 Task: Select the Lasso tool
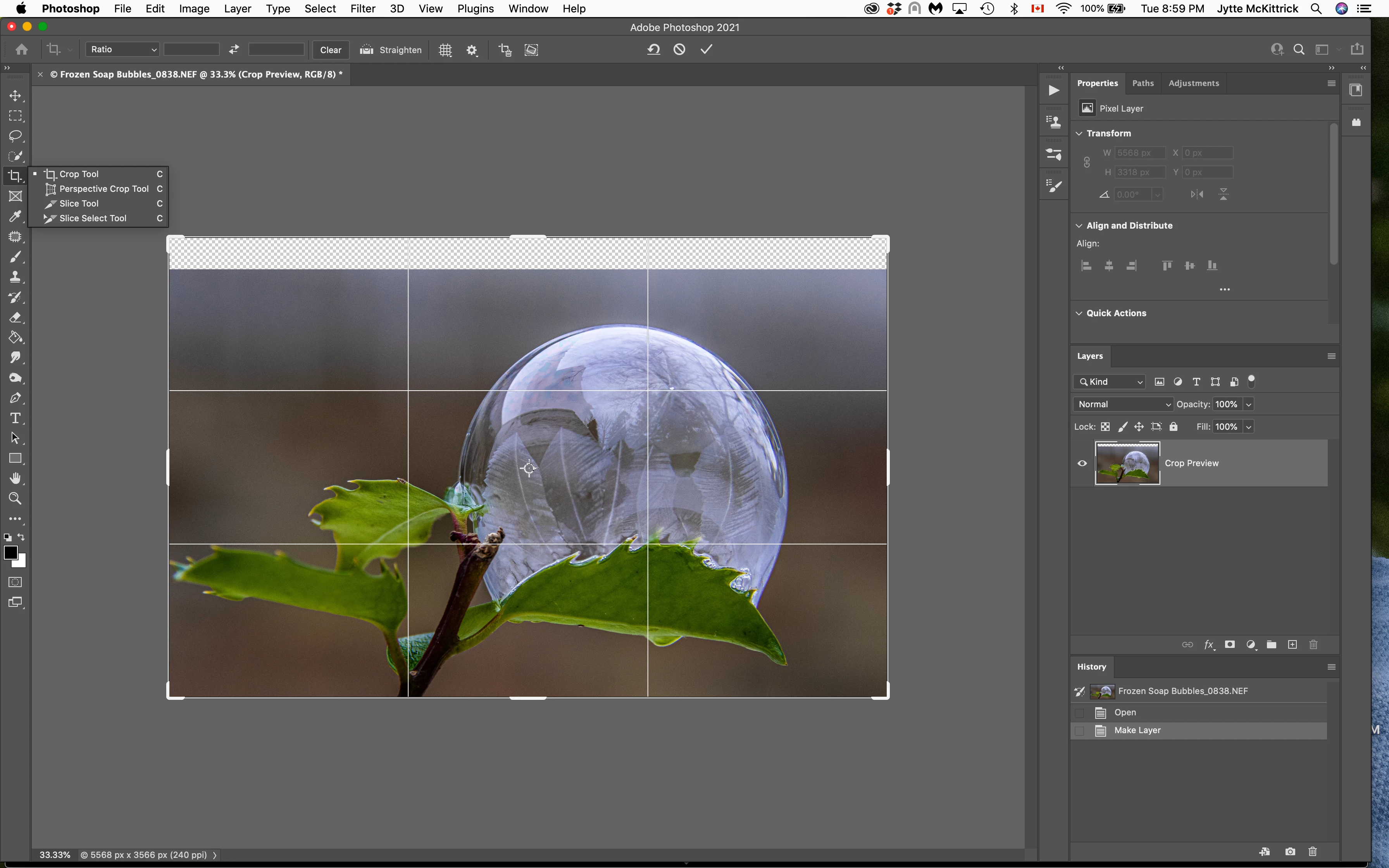pyautogui.click(x=16, y=136)
